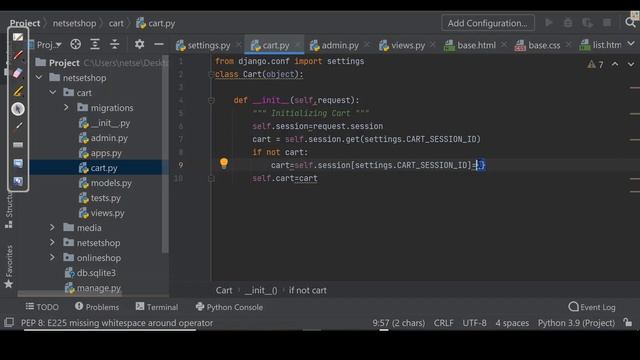Fold the Cart class using gutter marker

pos(211,75)
